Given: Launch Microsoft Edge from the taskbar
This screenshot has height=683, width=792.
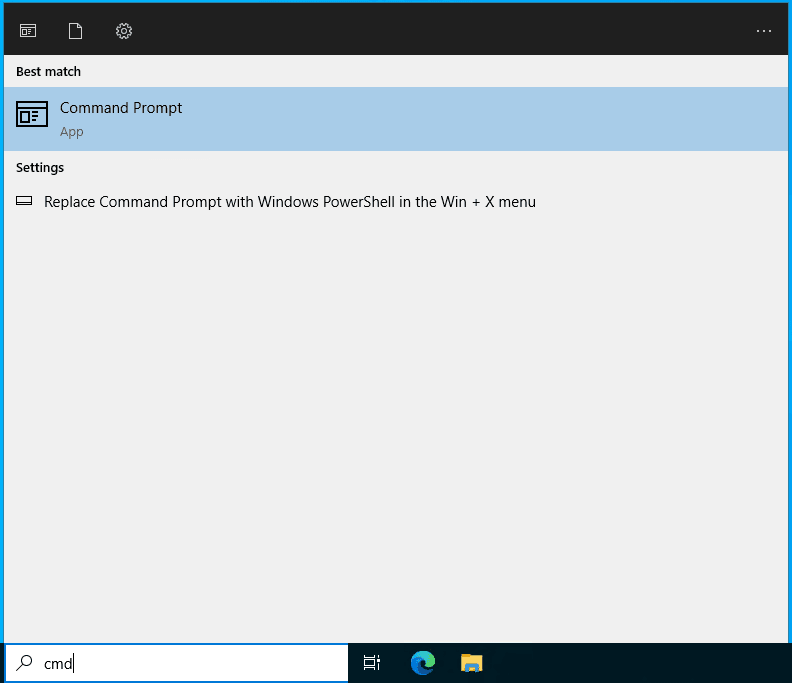Looking at the screenshot, I should 422,662.
